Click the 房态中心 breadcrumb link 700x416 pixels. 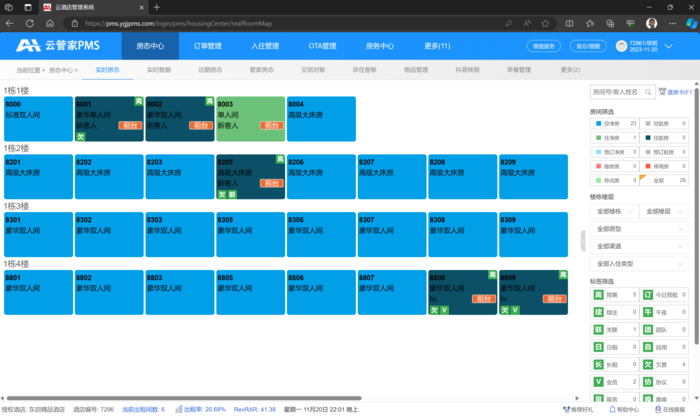tap(61, 70)
